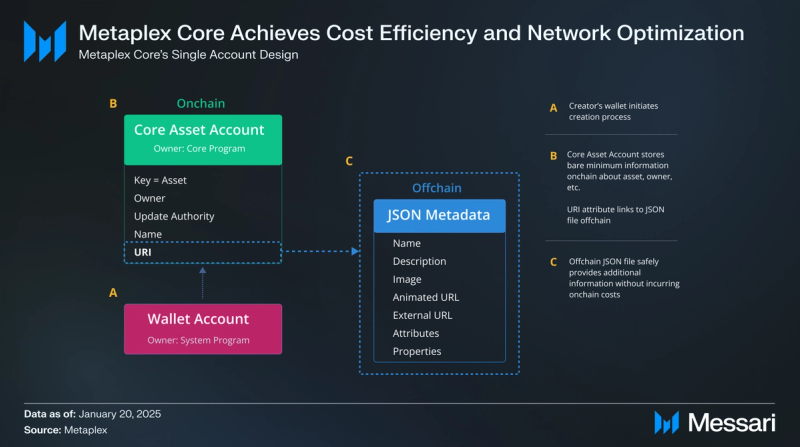Click the highlighted 'URI' row
Screen dimensions: 800x447
203,253
